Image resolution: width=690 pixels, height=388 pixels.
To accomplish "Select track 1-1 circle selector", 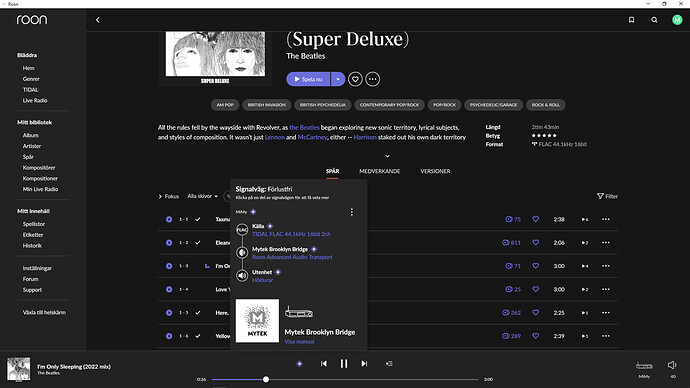I will click(x=169, y=219).
